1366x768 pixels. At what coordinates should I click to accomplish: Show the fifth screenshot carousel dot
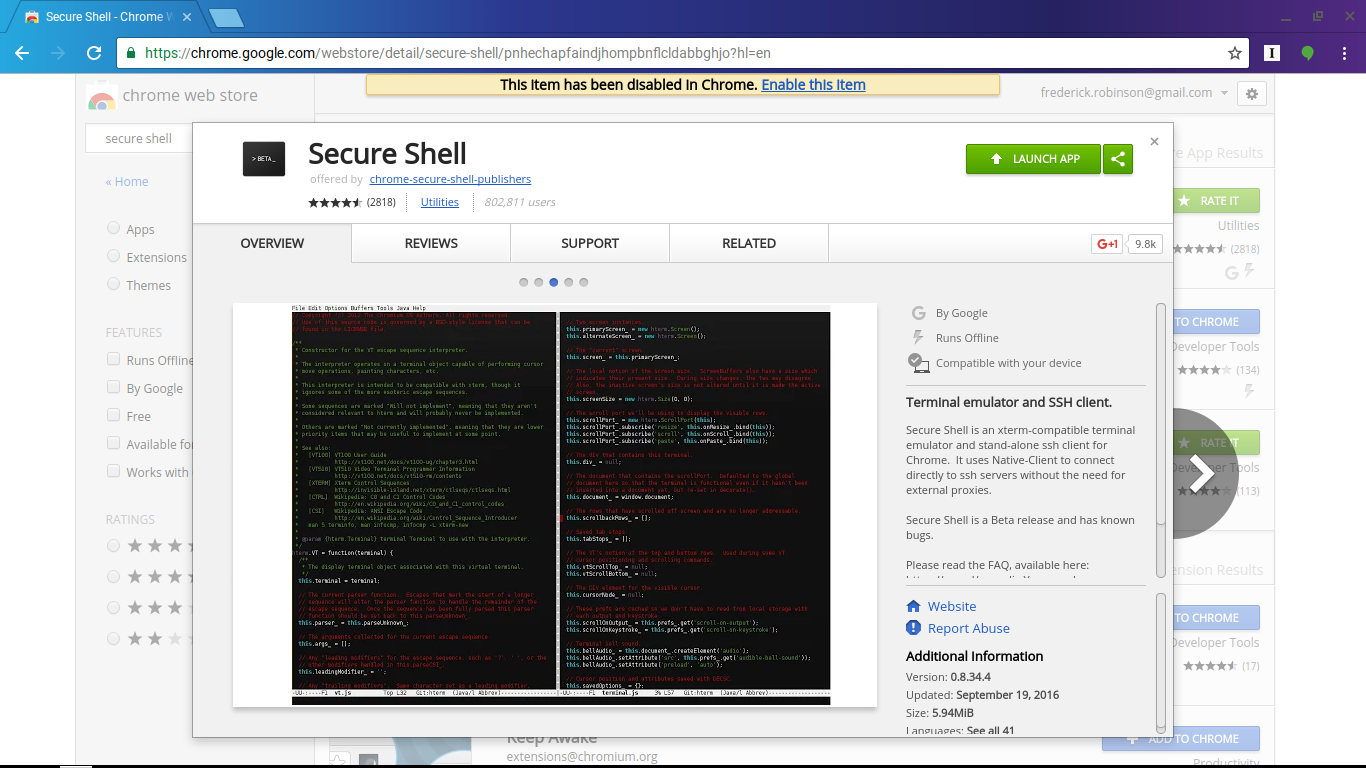point(584,282)
